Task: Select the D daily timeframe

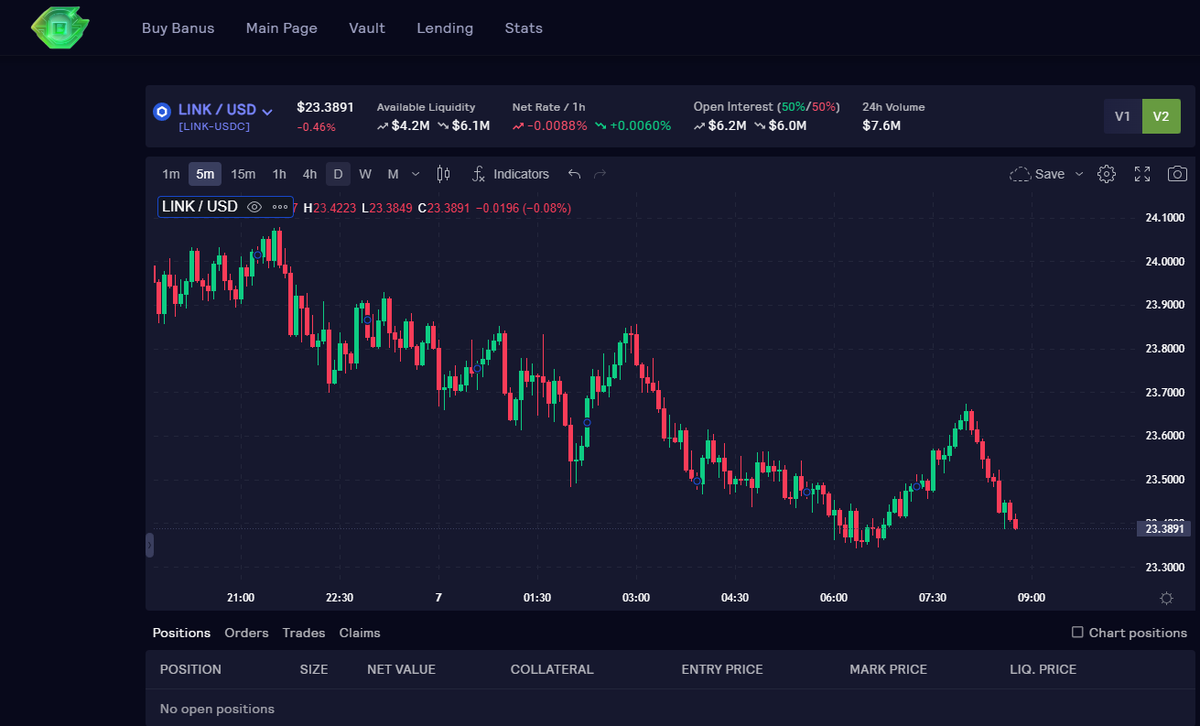Action: (x=338, y=174)
